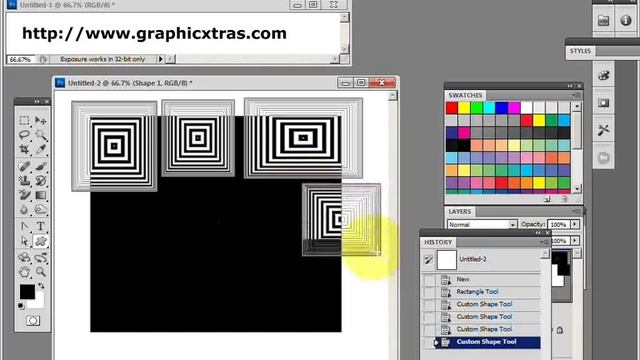Click the Opacity 100% field

pyautogui.click(x=559, y=224)
